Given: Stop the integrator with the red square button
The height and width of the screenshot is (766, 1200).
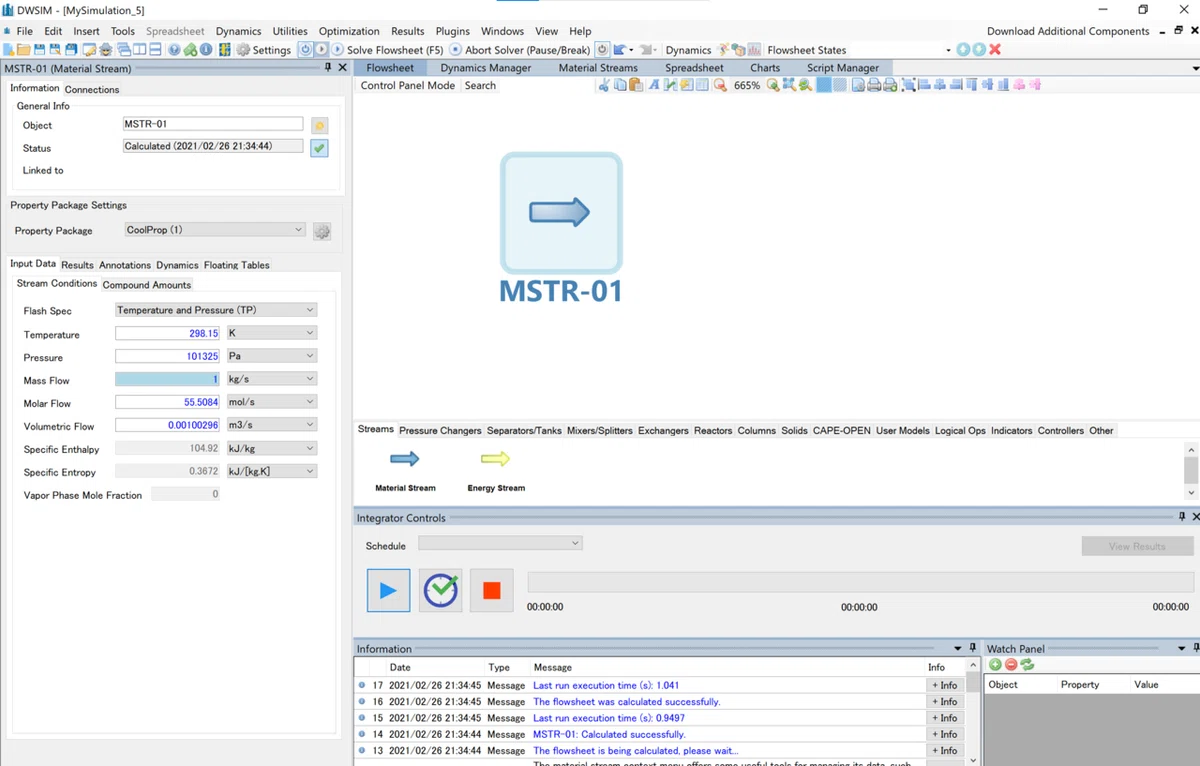Looking at the screenshot, I should point(491,590).
